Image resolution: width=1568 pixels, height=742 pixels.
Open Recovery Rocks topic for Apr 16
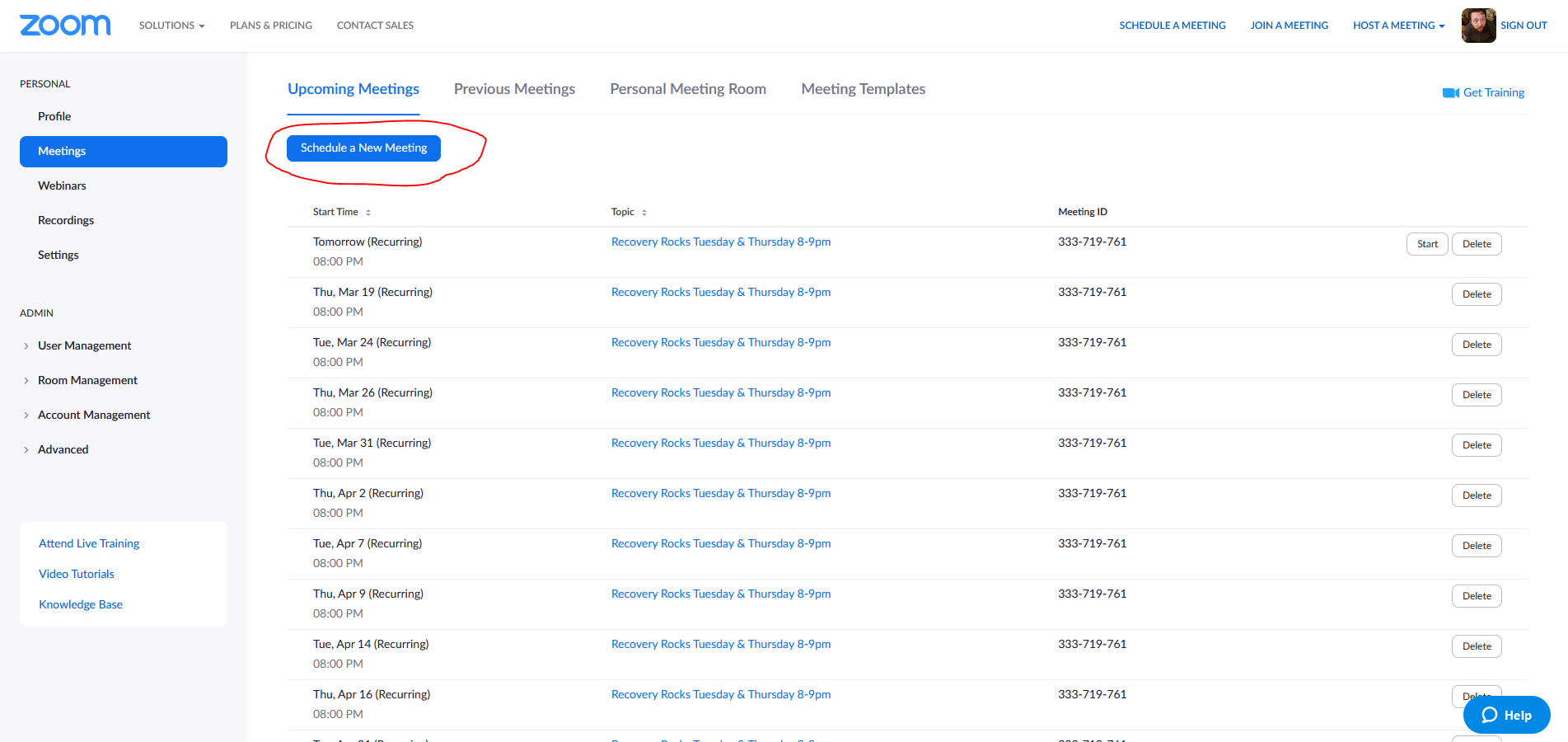pyautogui.click(x=721, y=694)
